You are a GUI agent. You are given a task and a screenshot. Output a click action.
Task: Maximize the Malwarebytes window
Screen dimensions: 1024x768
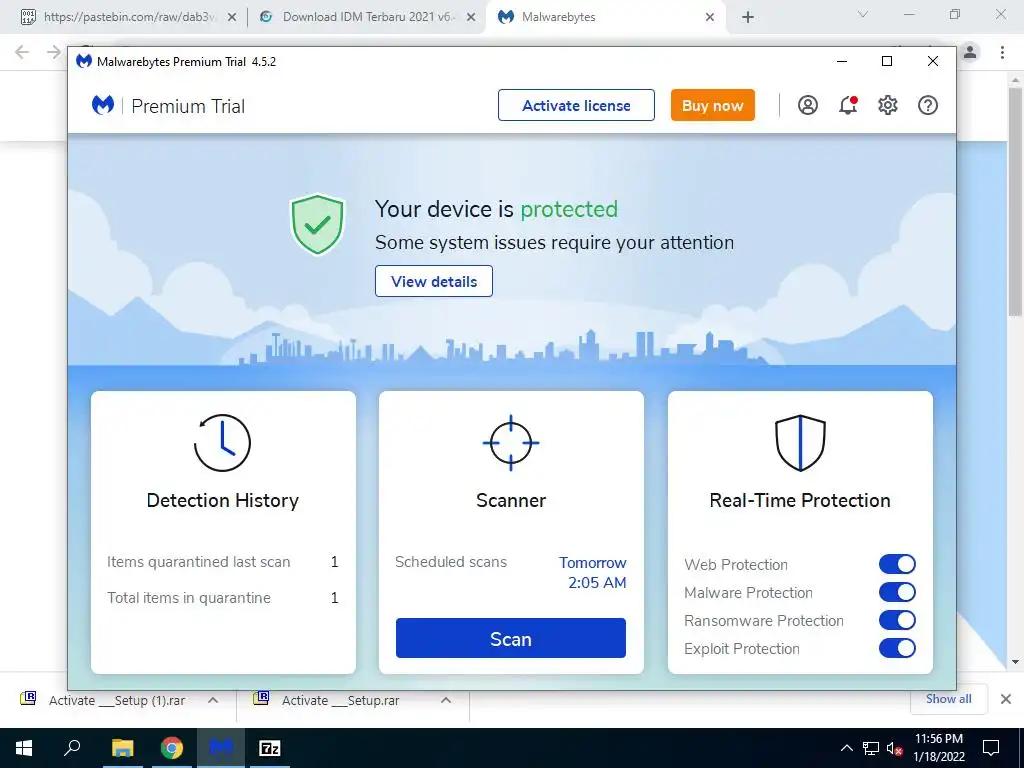[x=887, y=61]
